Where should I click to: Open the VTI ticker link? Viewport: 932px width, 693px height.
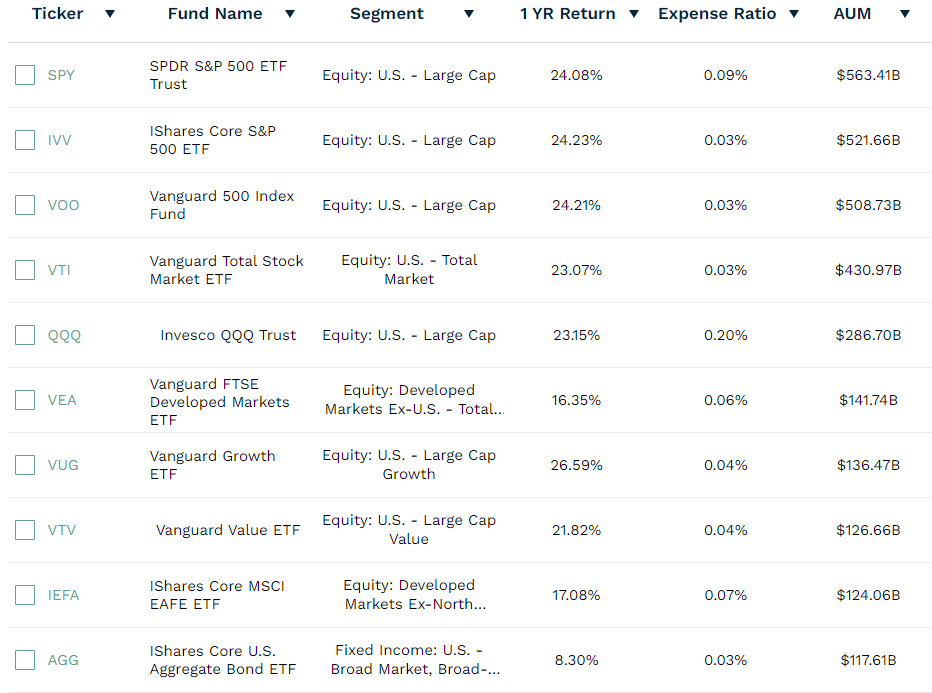59,270
